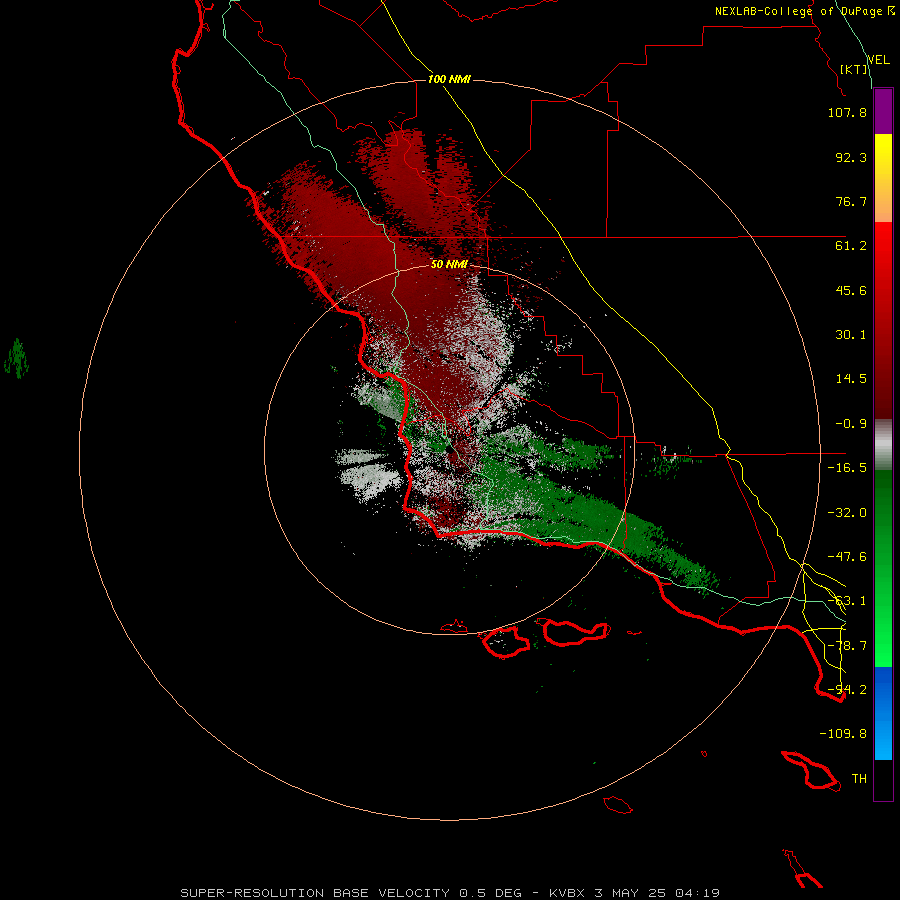900x900 pixels.
Task: Select the 14.5 scale value
Action: coord(851,379)
